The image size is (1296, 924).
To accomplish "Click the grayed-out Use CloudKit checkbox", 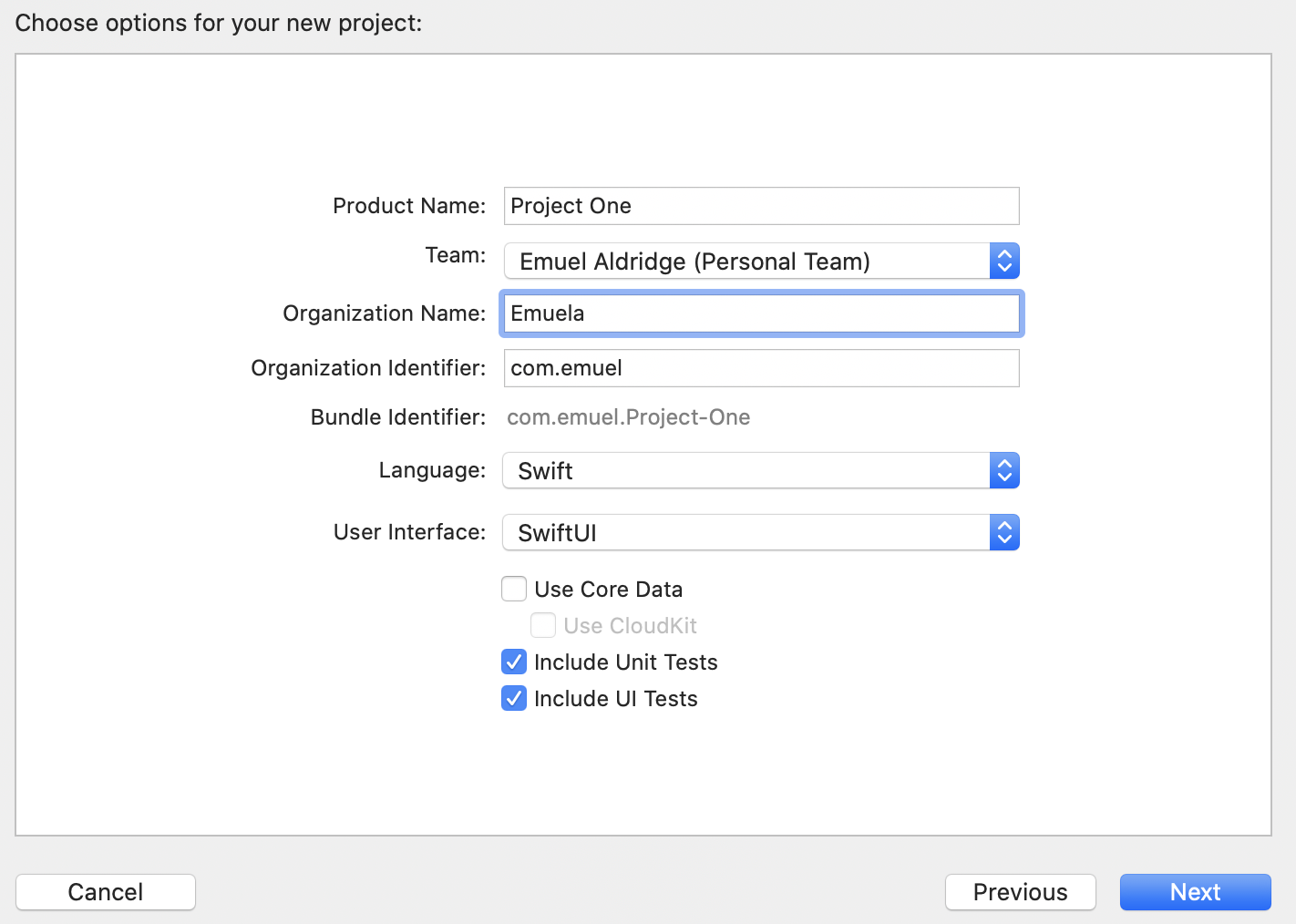I will [x=543, y=626].
